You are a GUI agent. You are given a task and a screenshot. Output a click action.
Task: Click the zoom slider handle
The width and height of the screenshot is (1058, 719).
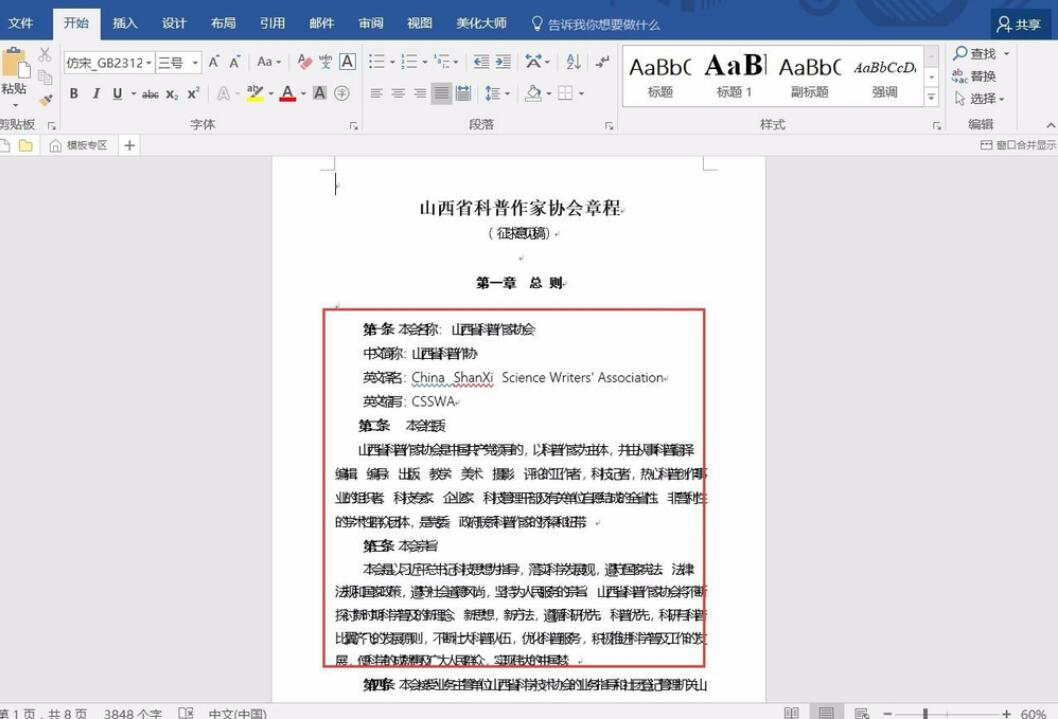pos(926,713)
